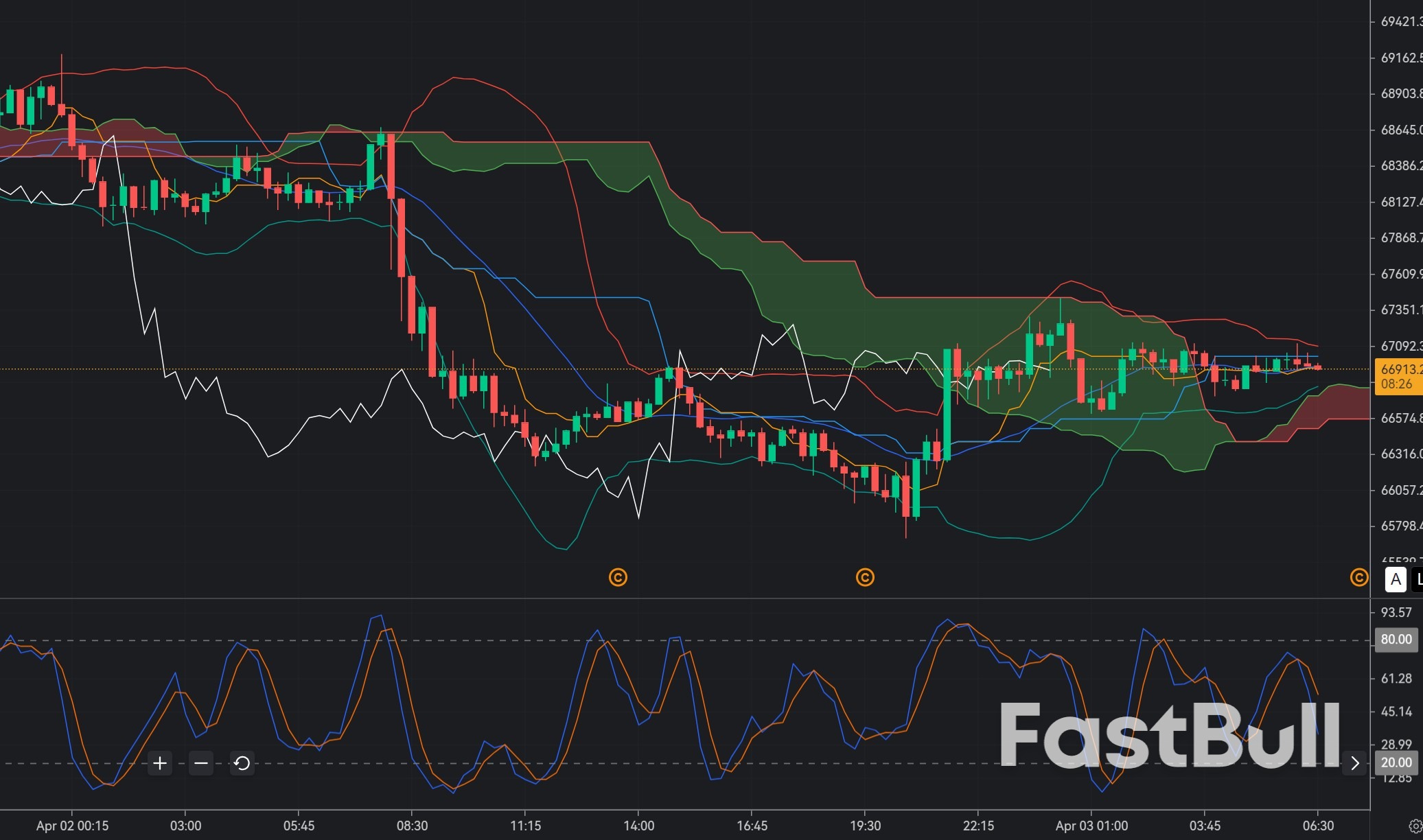Click the reset chart view icon
Screen dimensions: 1423x840
pos(242,762)
